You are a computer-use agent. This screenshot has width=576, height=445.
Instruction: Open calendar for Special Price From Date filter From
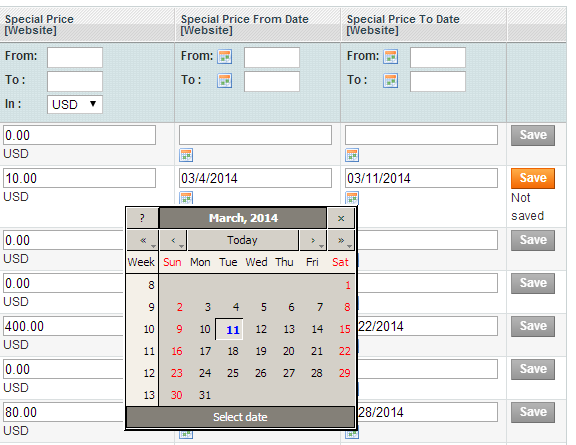pyautogui.click(x=224, y=57)
